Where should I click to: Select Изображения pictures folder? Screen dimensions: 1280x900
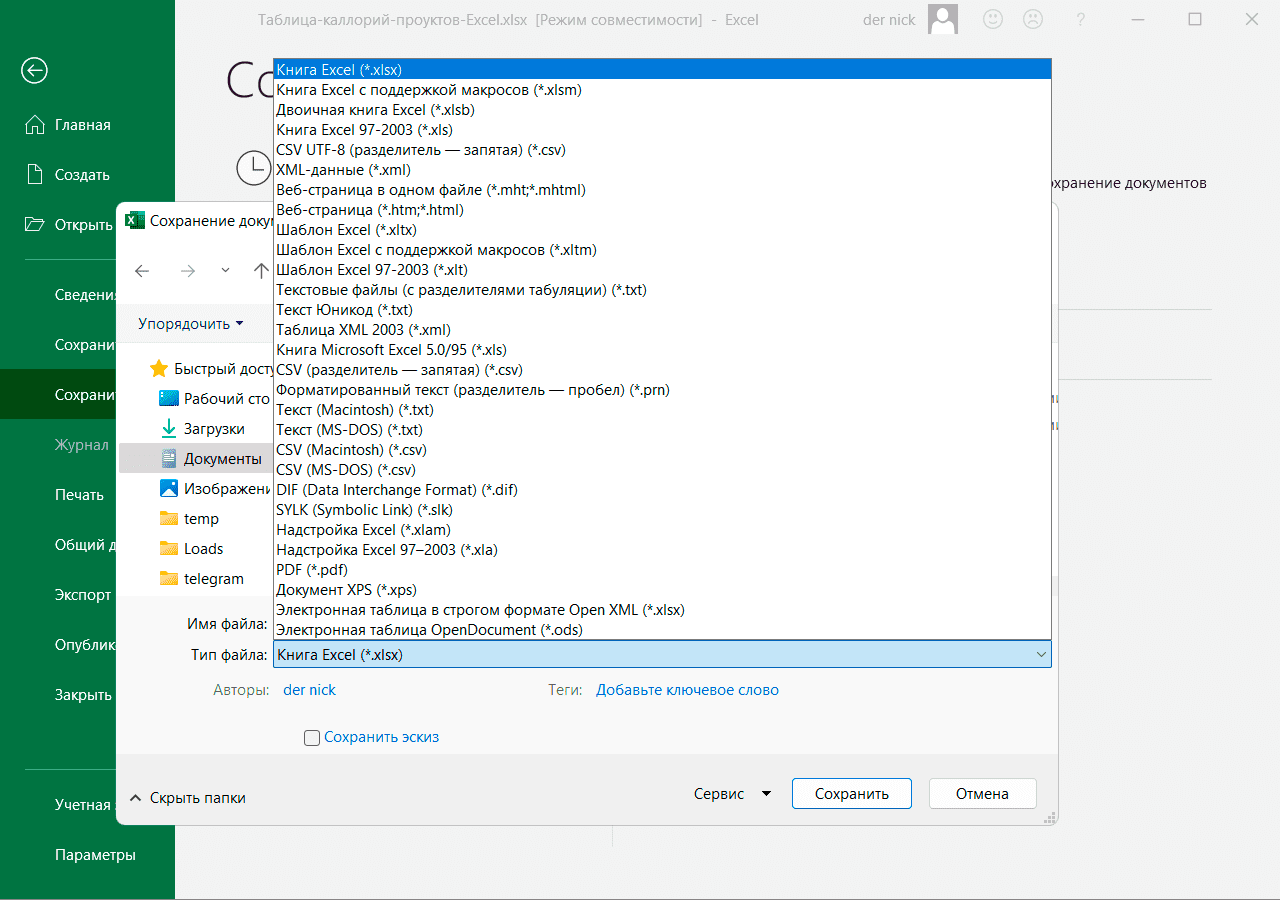tap(215, 489)
